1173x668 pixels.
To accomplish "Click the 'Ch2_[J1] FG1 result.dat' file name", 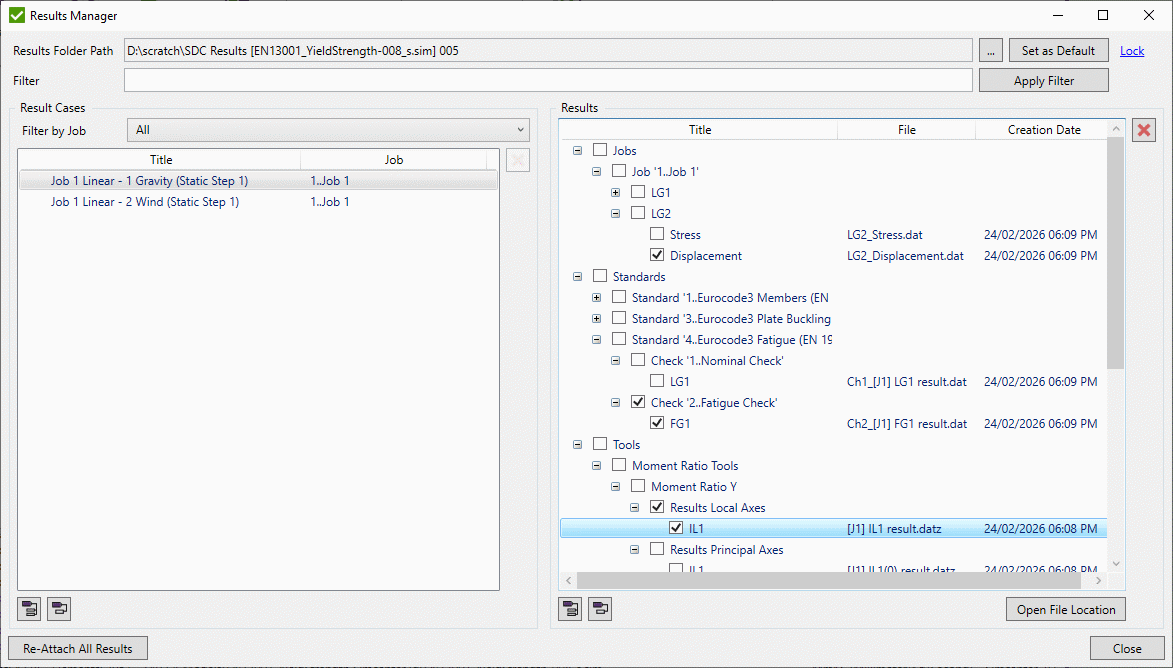I will tap(907, 423).
